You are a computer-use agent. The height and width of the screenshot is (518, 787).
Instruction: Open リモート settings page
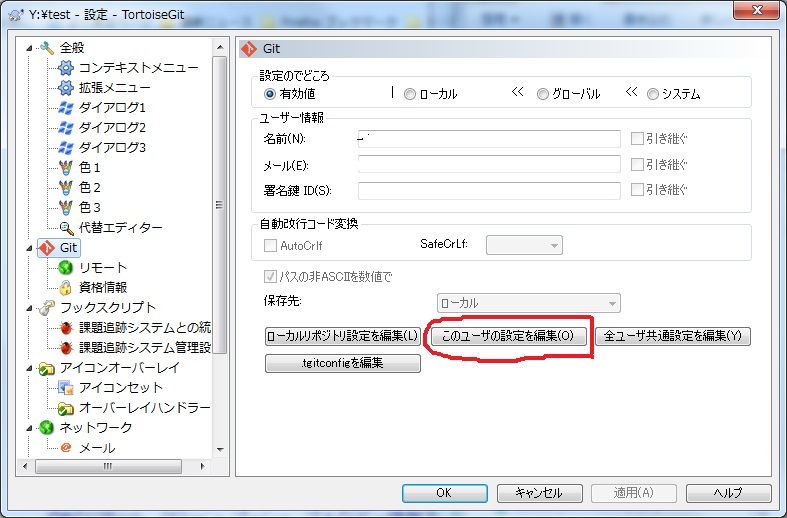103,268
